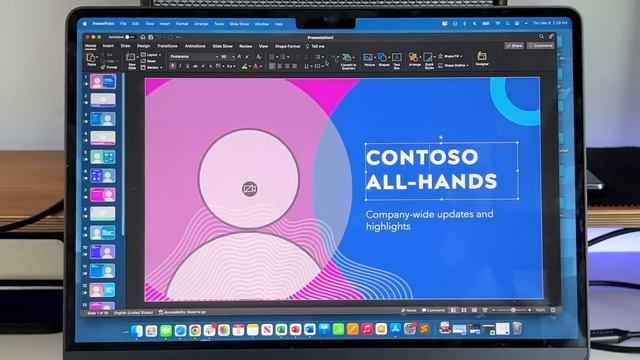Image resolution: width=640 pixels, height=360 pixels.
Task: Open the font name combo box
Action: coord(194,56)
